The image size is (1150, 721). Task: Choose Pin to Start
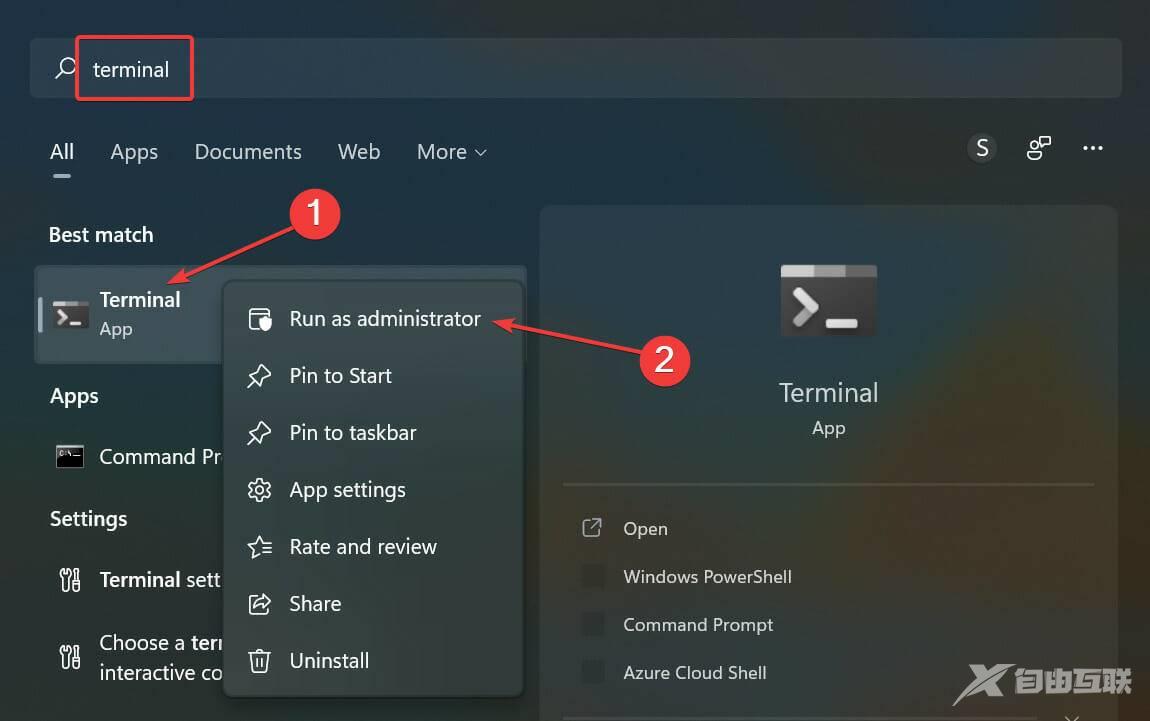(373, 376)
